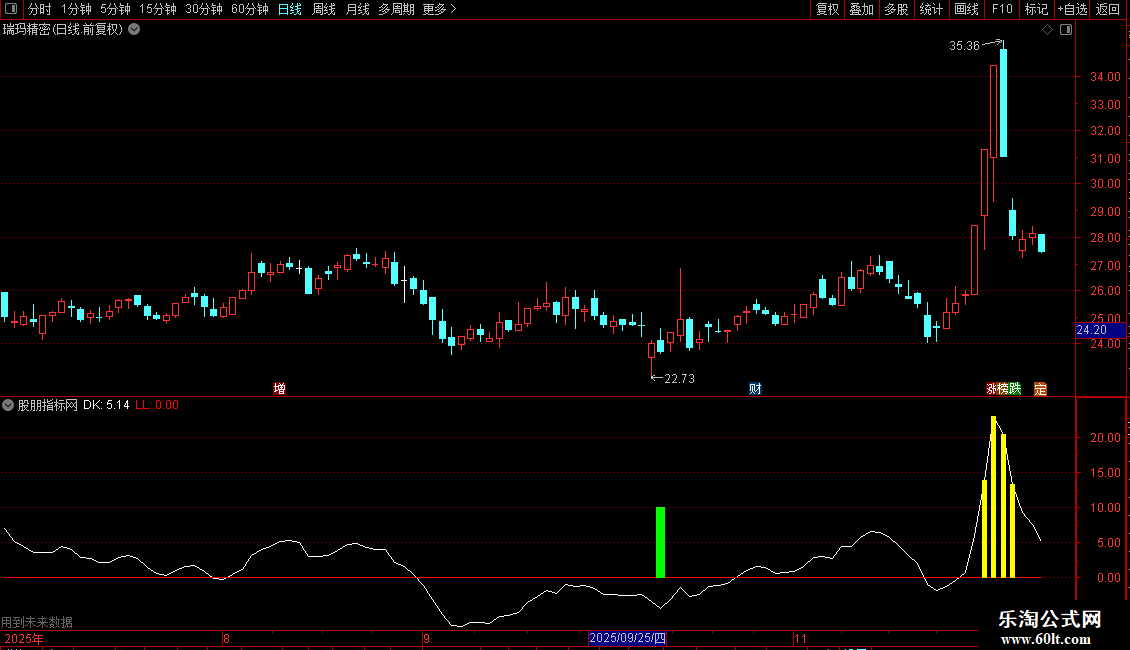Click the 增 event marker on chart
1130x650 pixels.
coord(280,388)
